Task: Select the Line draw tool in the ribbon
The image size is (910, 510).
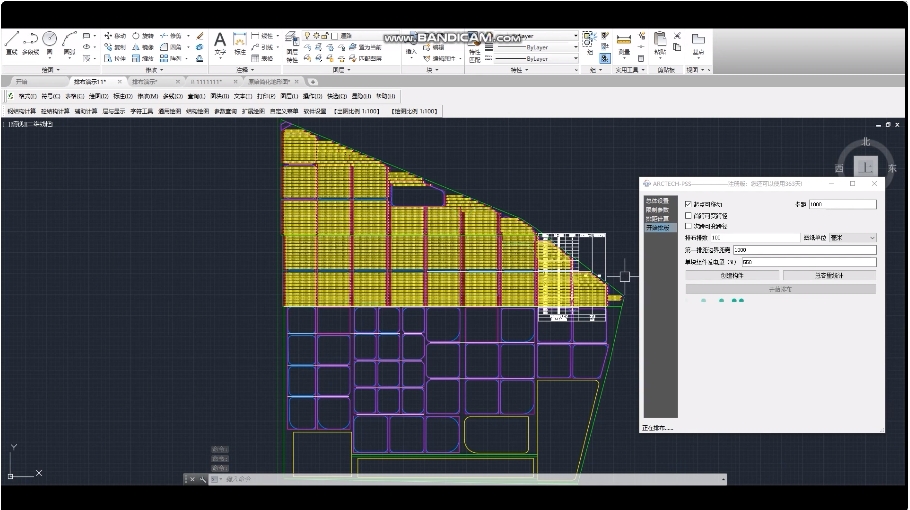Action: click(11, 40)
